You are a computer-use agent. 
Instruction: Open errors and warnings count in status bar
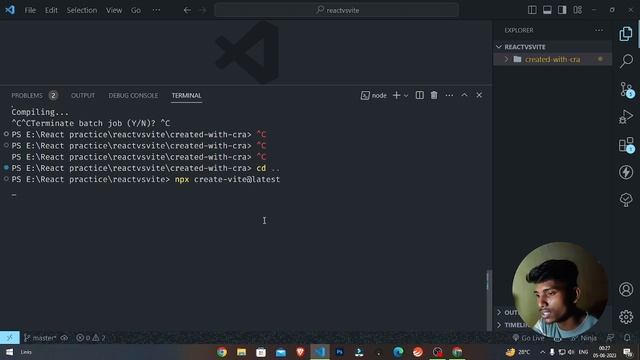[91, 338]
